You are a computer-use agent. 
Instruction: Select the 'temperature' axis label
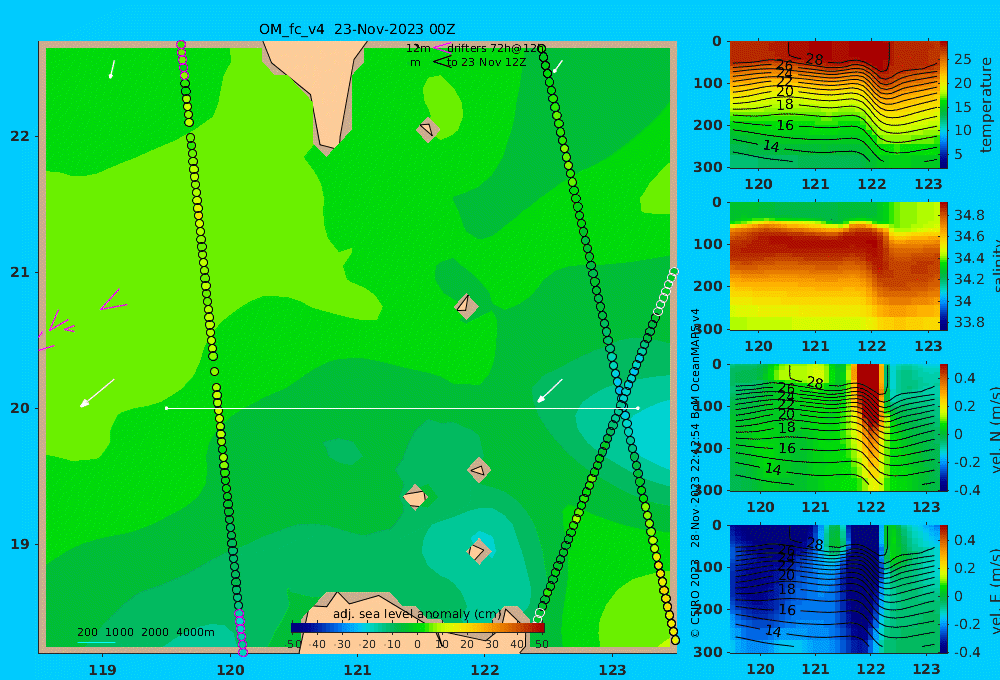click(987, 105)
